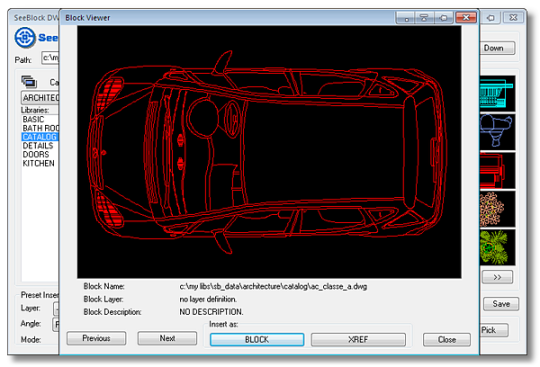Click the Angle preset field
Viewport: 540px width, 367px height.
[56, 324]
